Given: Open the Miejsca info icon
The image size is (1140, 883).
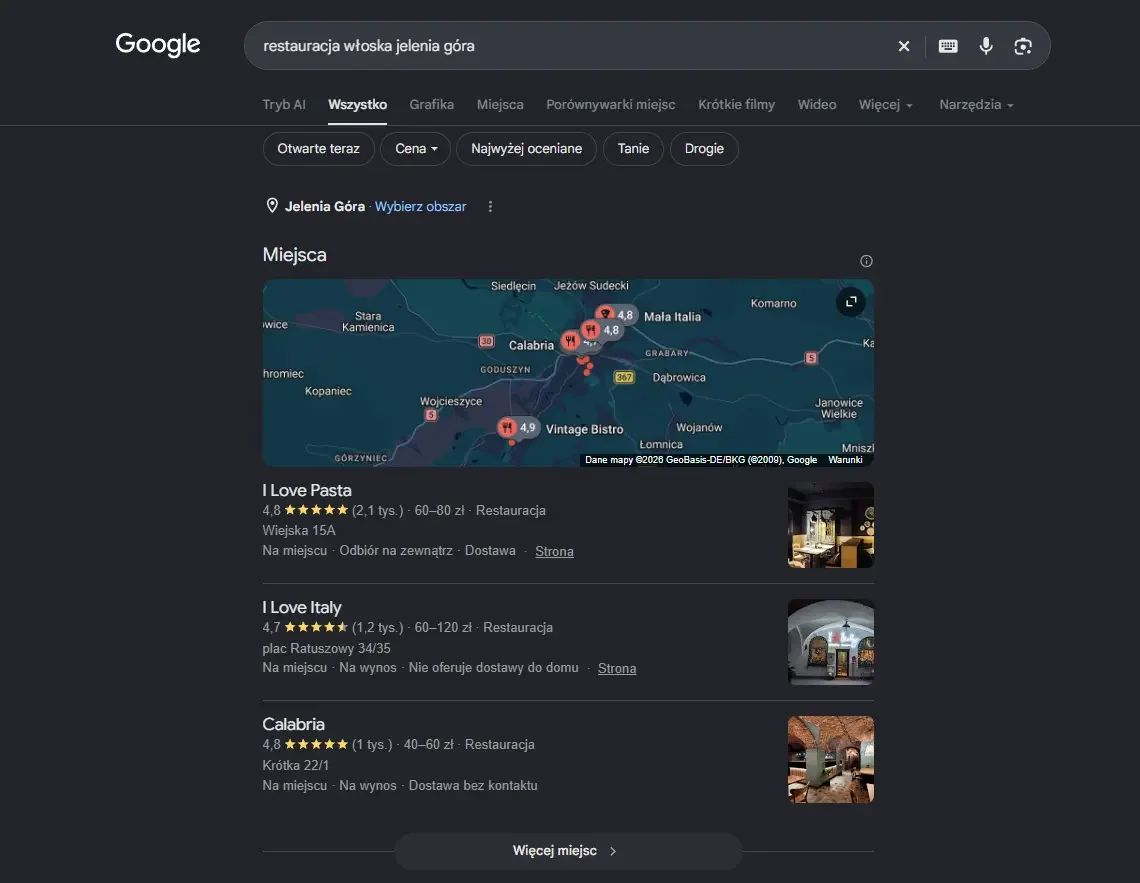Looking at the screenshot, I should (866, 261).
